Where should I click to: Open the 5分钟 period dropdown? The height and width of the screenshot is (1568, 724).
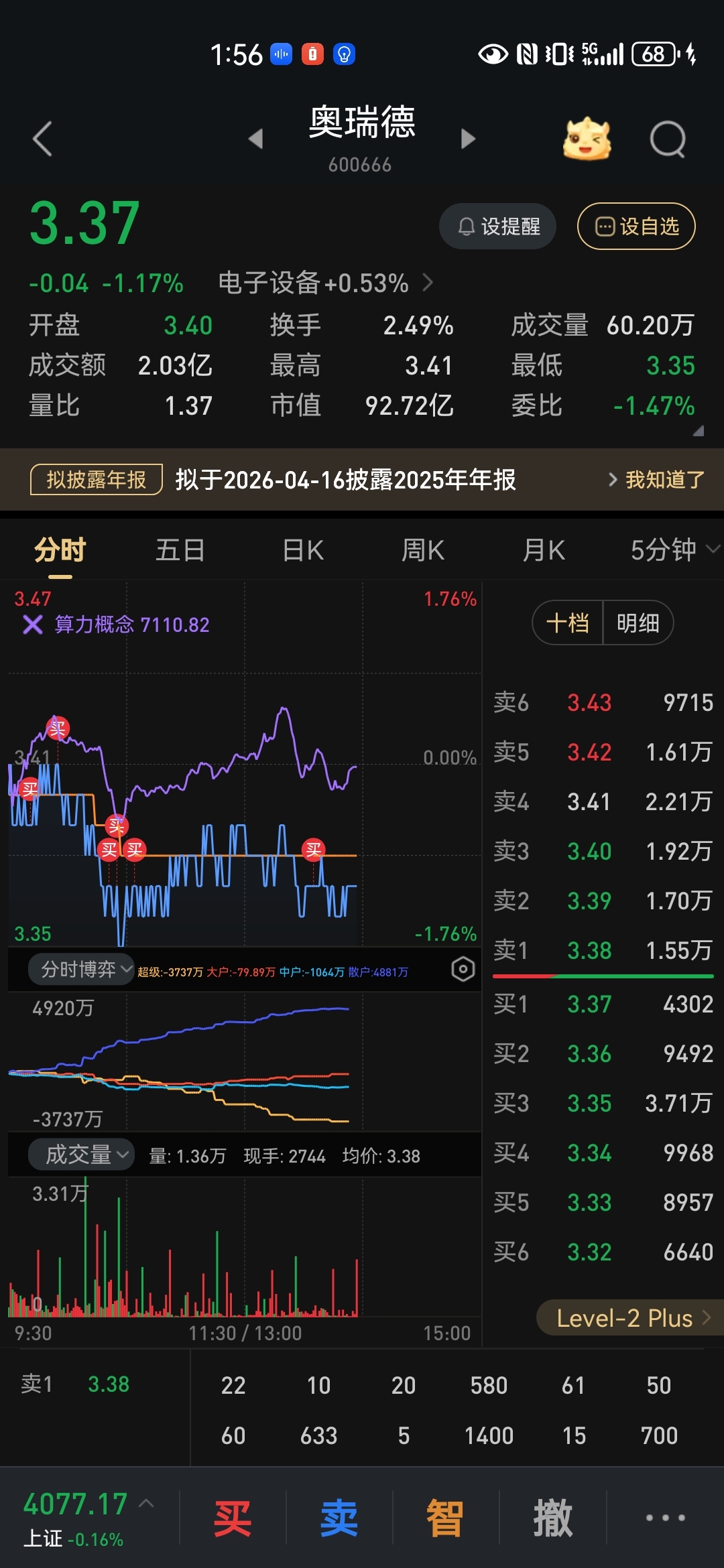[x=674, y=550]
